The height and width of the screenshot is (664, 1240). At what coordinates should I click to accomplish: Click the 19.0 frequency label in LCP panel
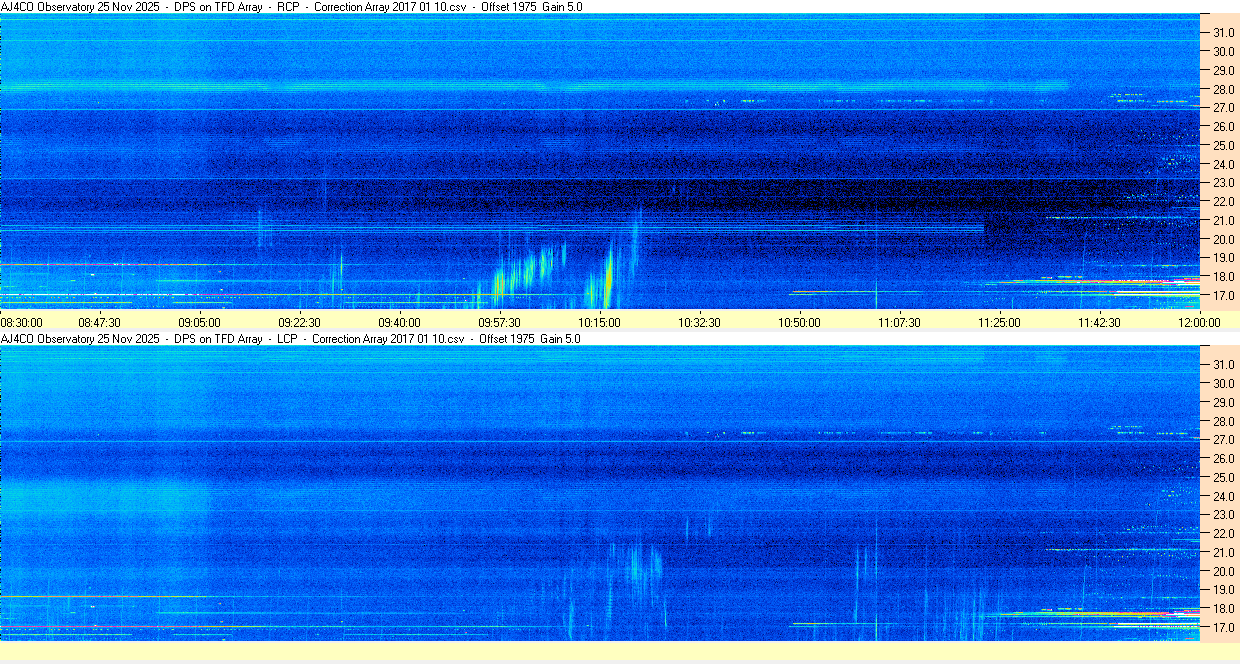[x=1223, y=590]
